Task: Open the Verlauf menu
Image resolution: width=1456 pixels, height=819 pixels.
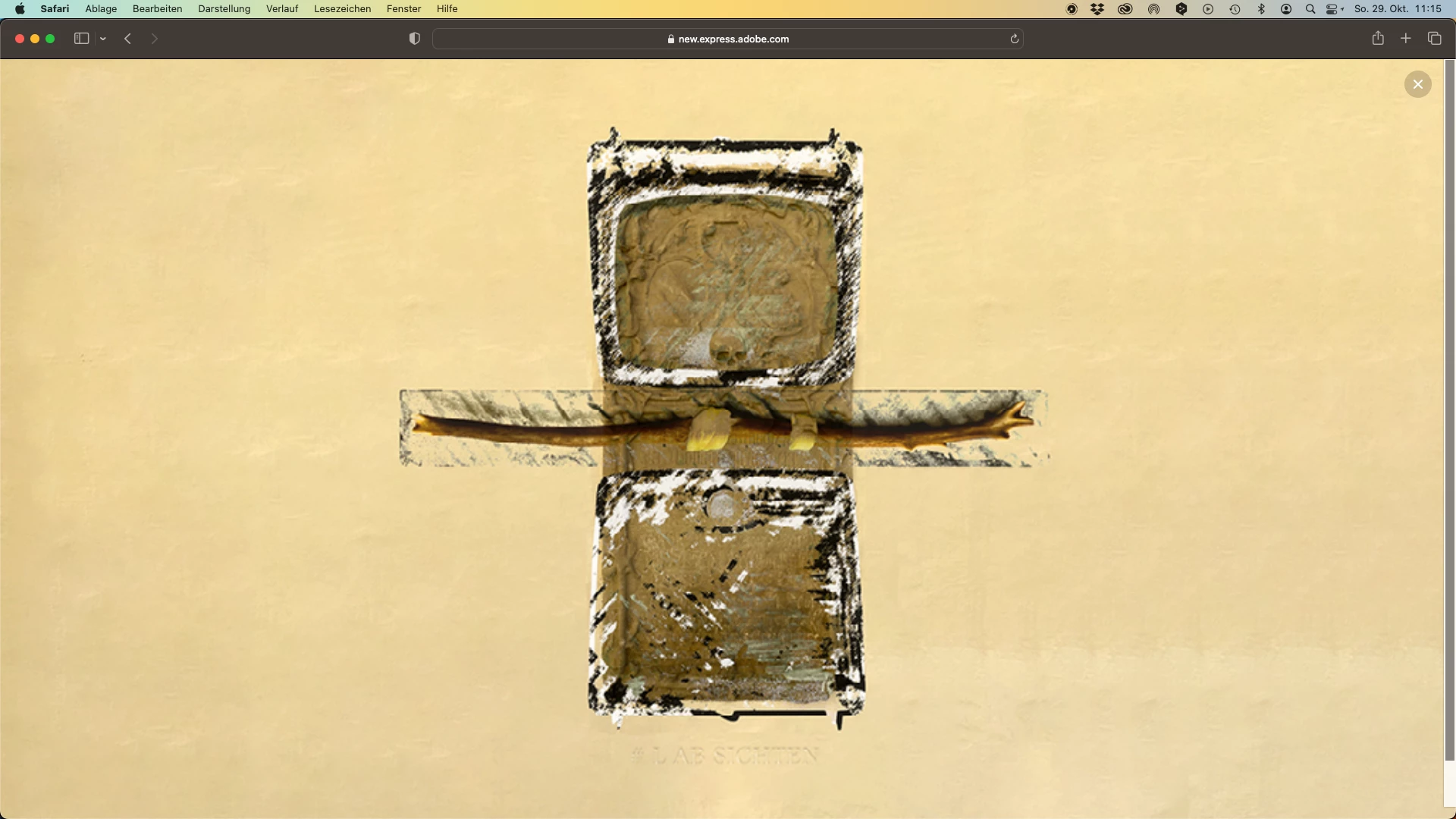Action: click(x=282, y=9)
